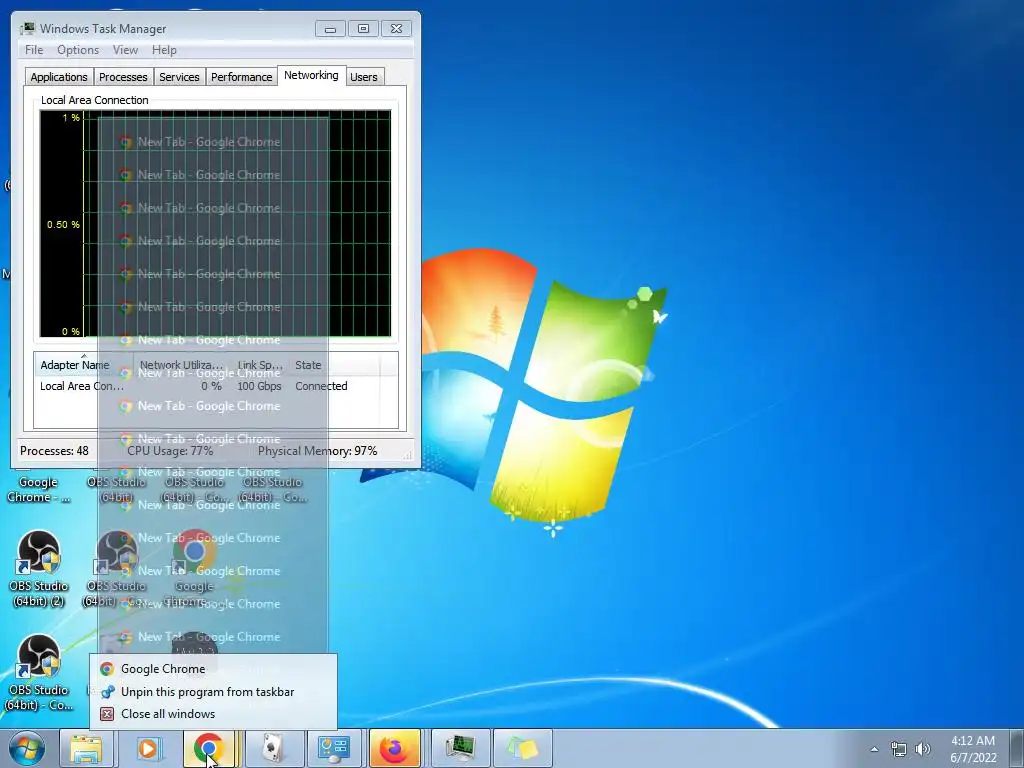Select the Networking tab
1024x768 pixels.
click(x=311, y=75)
